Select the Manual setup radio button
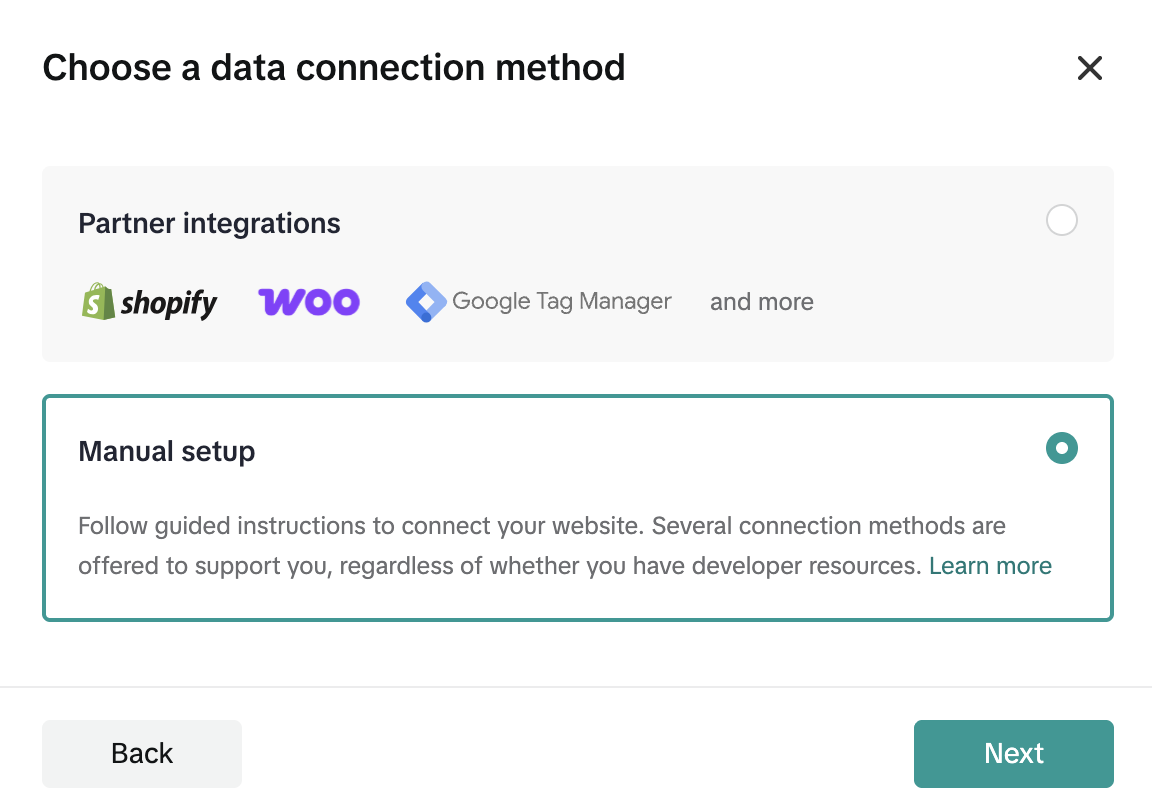 (x=1062, y=448)
